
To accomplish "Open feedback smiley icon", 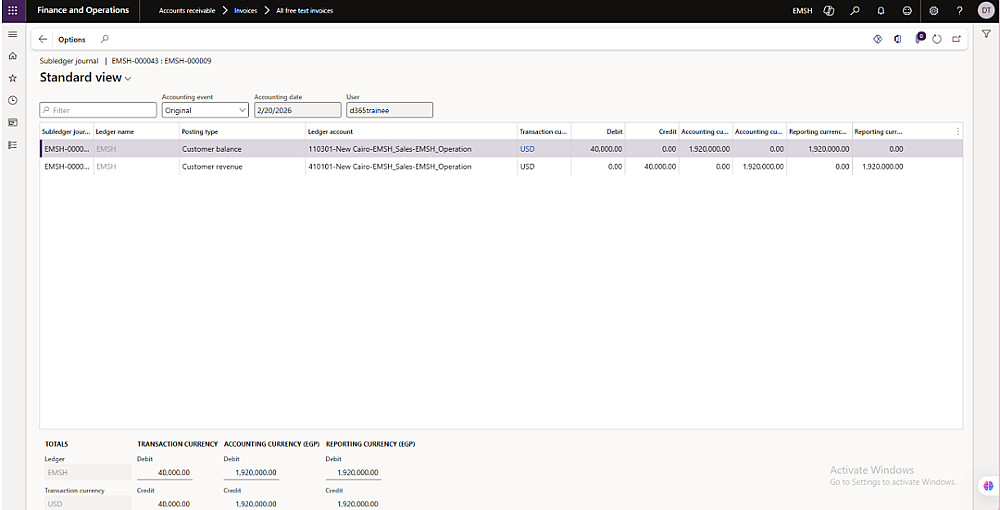I will (x=907, y=10).
